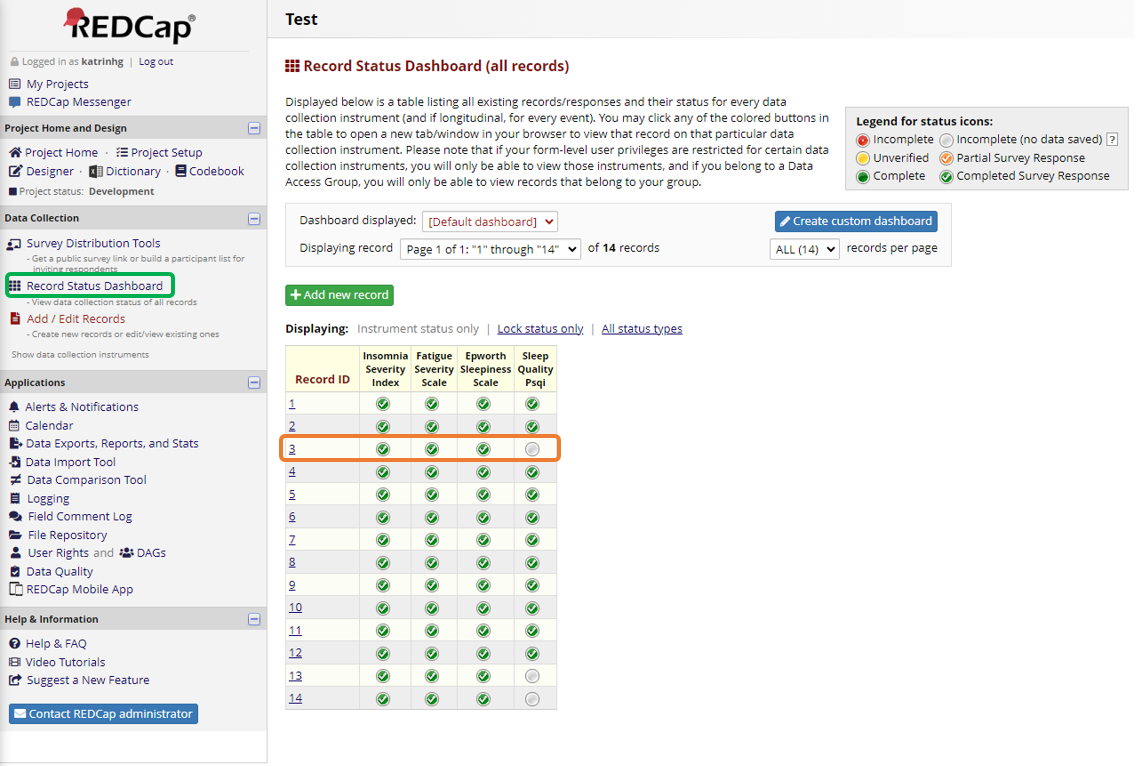Click the Add new record button

pyautogui.click(x=339, y=295)
